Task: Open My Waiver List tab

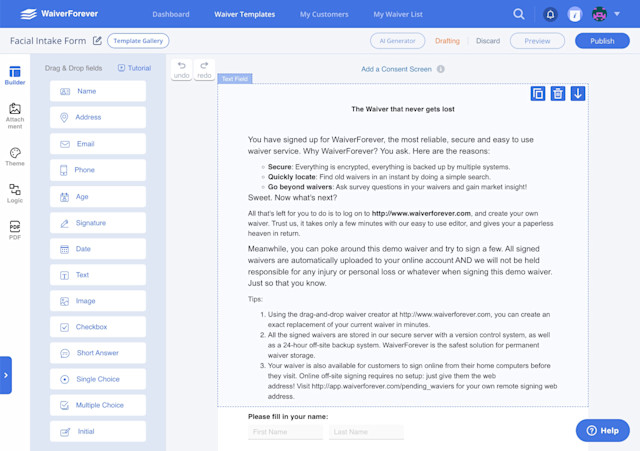Action: (398, 14)
